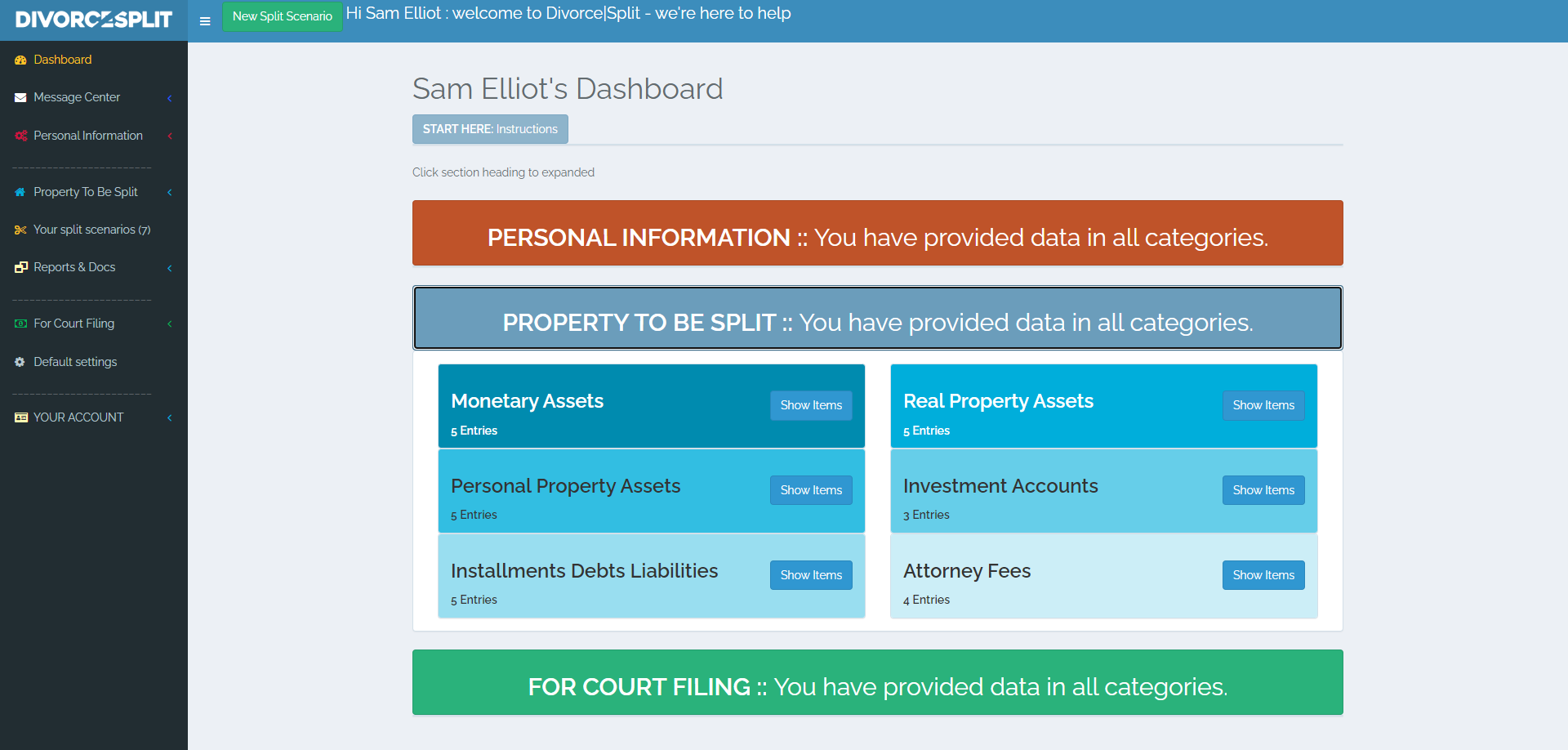Viewport: 1568px width, 750px height.
Task: Select the For Court Filing icon
Action: pyautogui.click(x=19, y=323)
